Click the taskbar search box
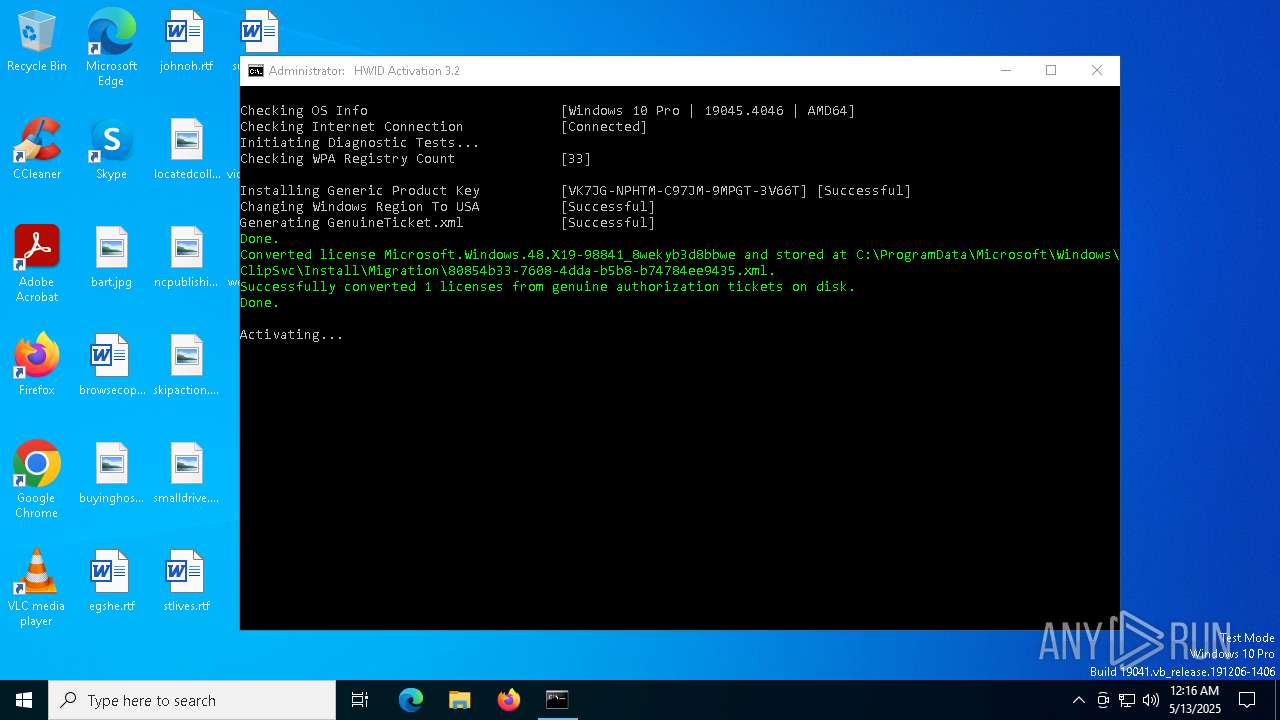 (192, 700)
